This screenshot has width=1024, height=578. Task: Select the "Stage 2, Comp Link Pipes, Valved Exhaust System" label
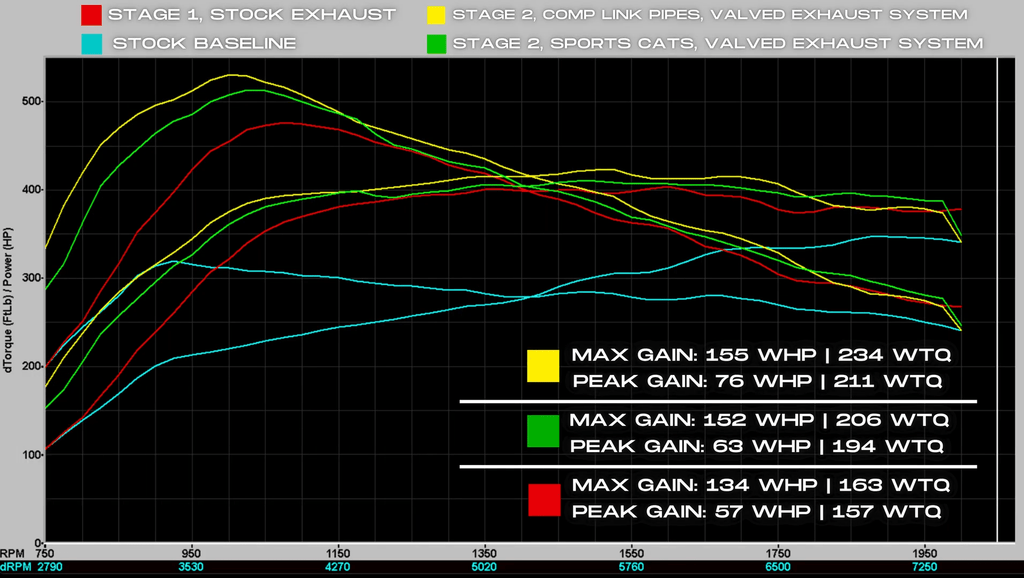coord(710,14)
